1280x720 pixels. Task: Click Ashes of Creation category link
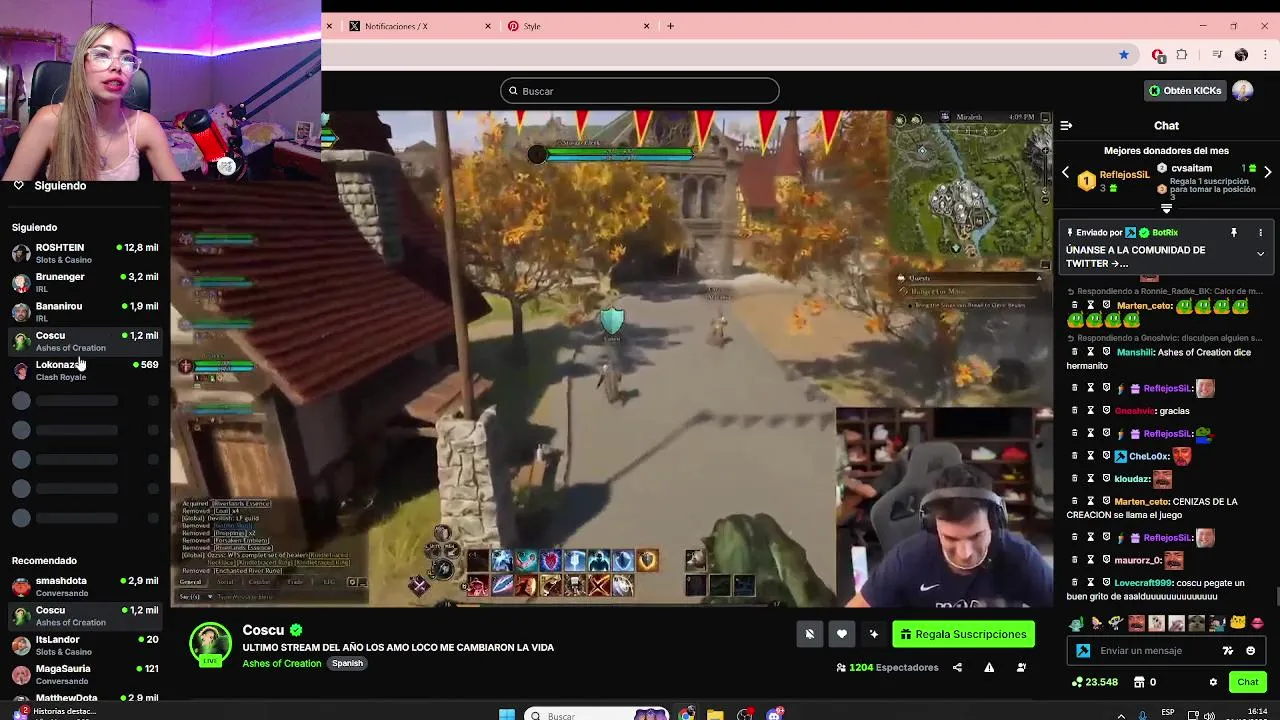pyautogui.click(x=282, y=664)
